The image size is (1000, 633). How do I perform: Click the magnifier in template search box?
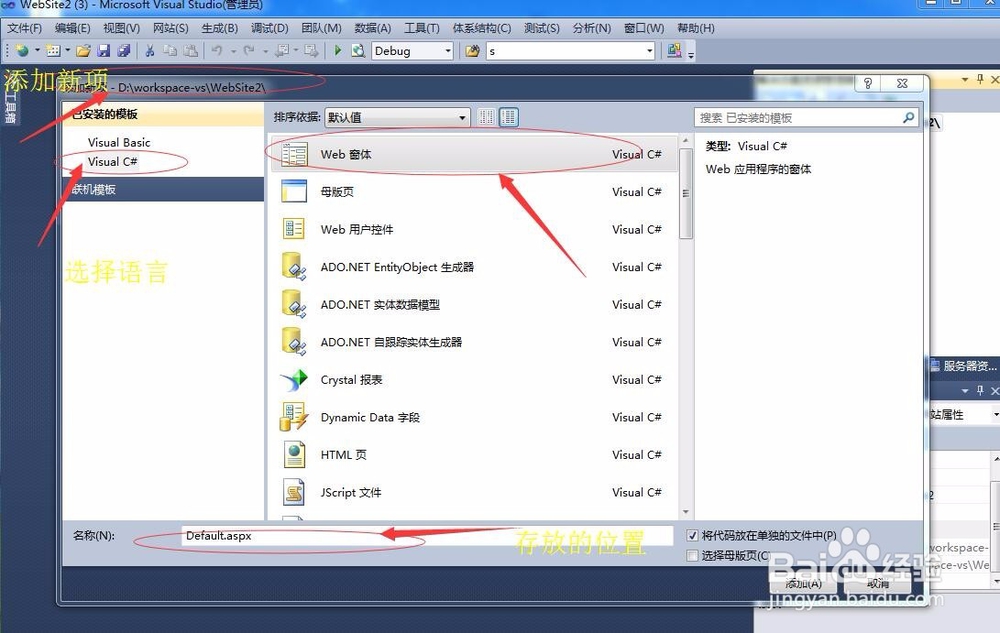(x=908, y=117)
